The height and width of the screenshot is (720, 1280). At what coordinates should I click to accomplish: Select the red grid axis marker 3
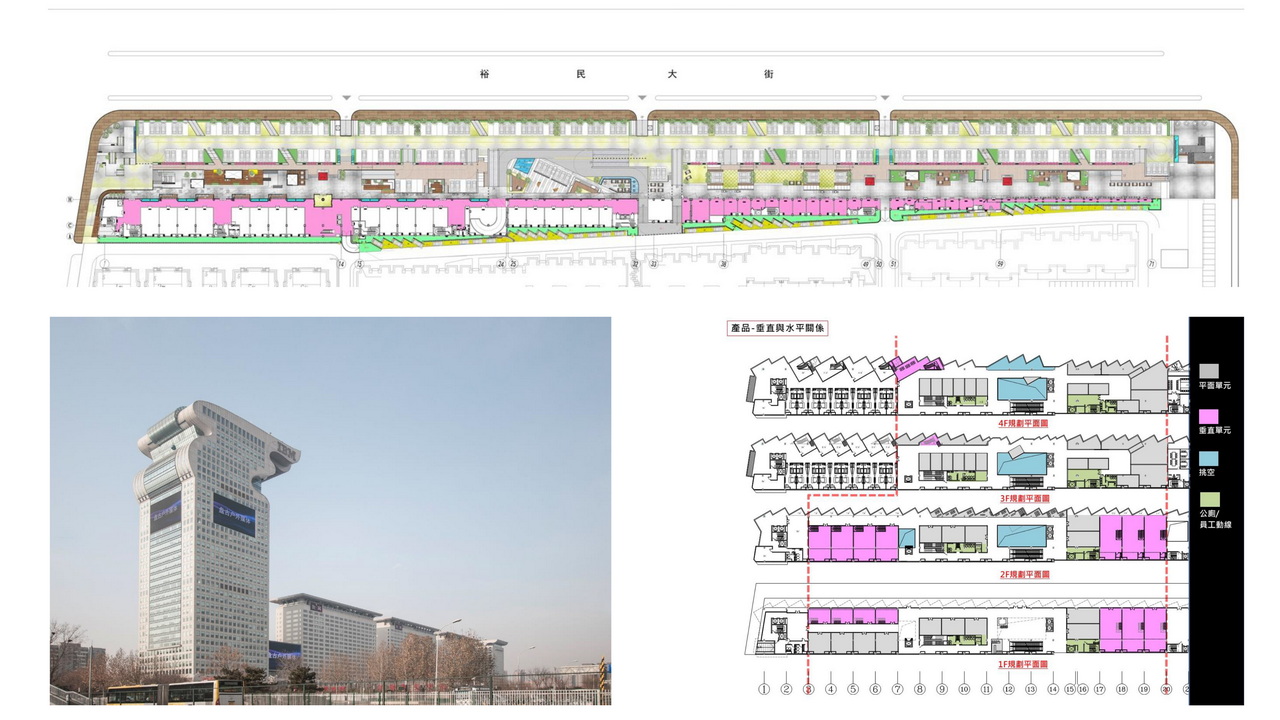pyautogui.click(x=808, y=689)
